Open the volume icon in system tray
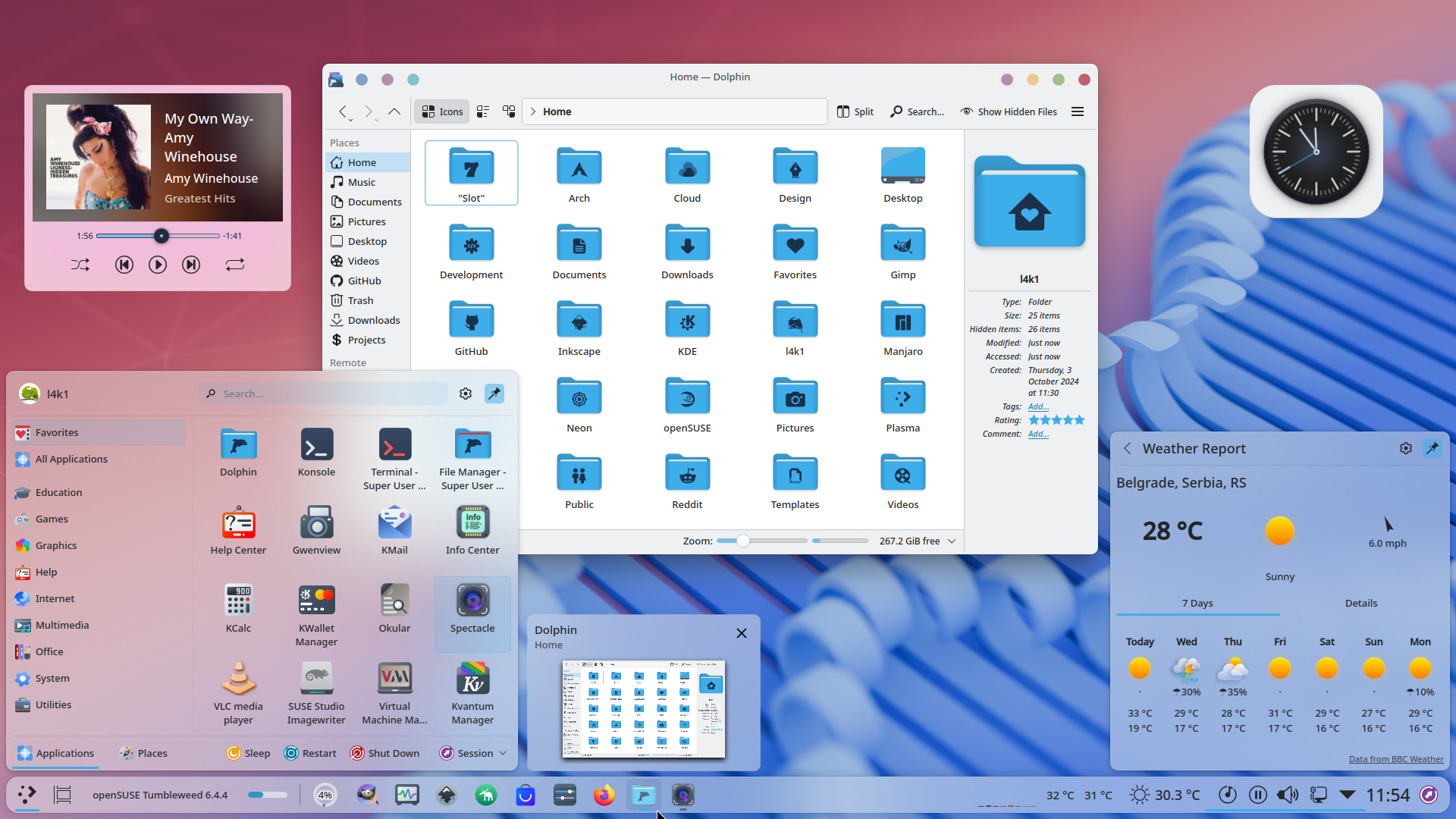The width and height of the screenshot is (1456, 819). coord(1287,795)
